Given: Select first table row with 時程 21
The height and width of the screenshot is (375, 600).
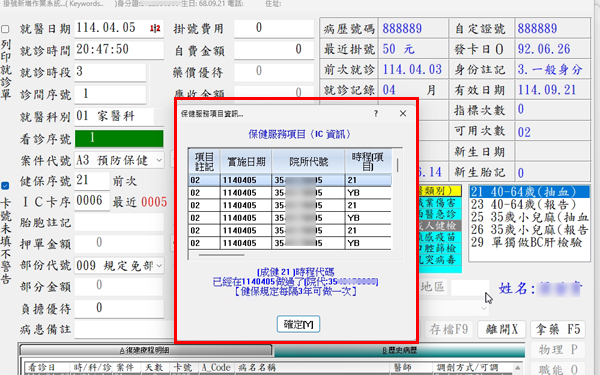Looking at the screenshot, I should 290,180.
